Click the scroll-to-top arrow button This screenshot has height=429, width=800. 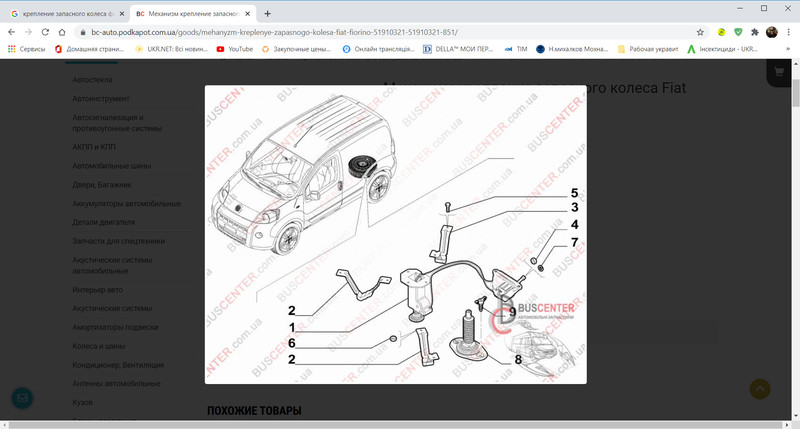point(760,389)
